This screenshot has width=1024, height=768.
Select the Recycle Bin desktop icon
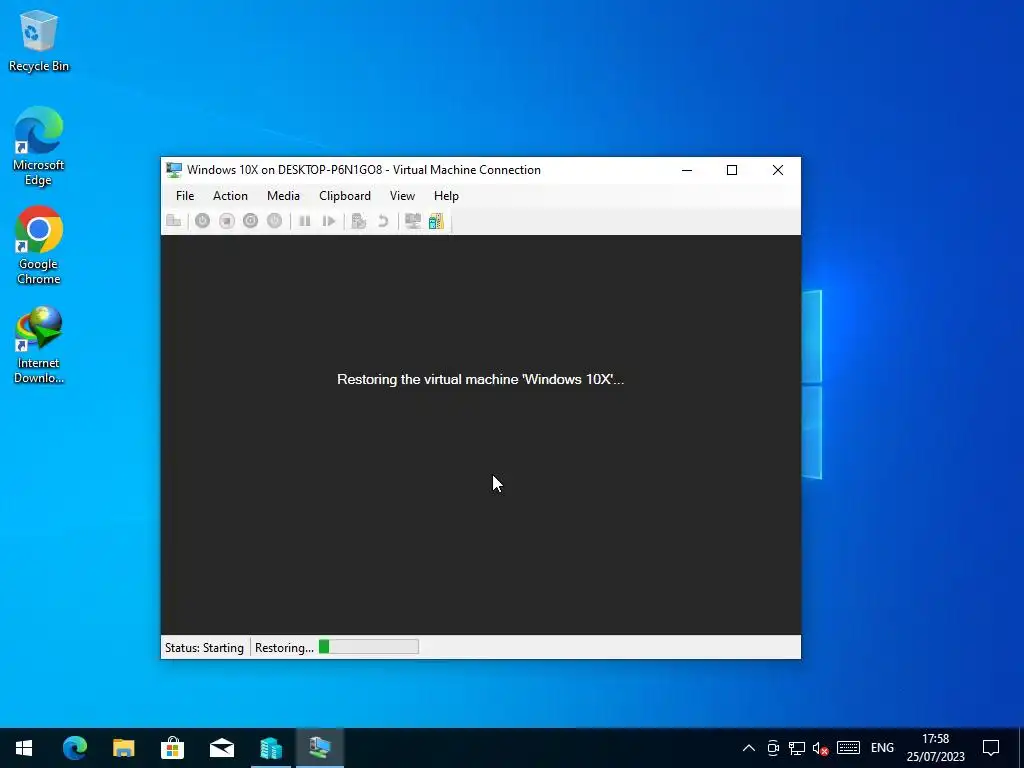39,41
